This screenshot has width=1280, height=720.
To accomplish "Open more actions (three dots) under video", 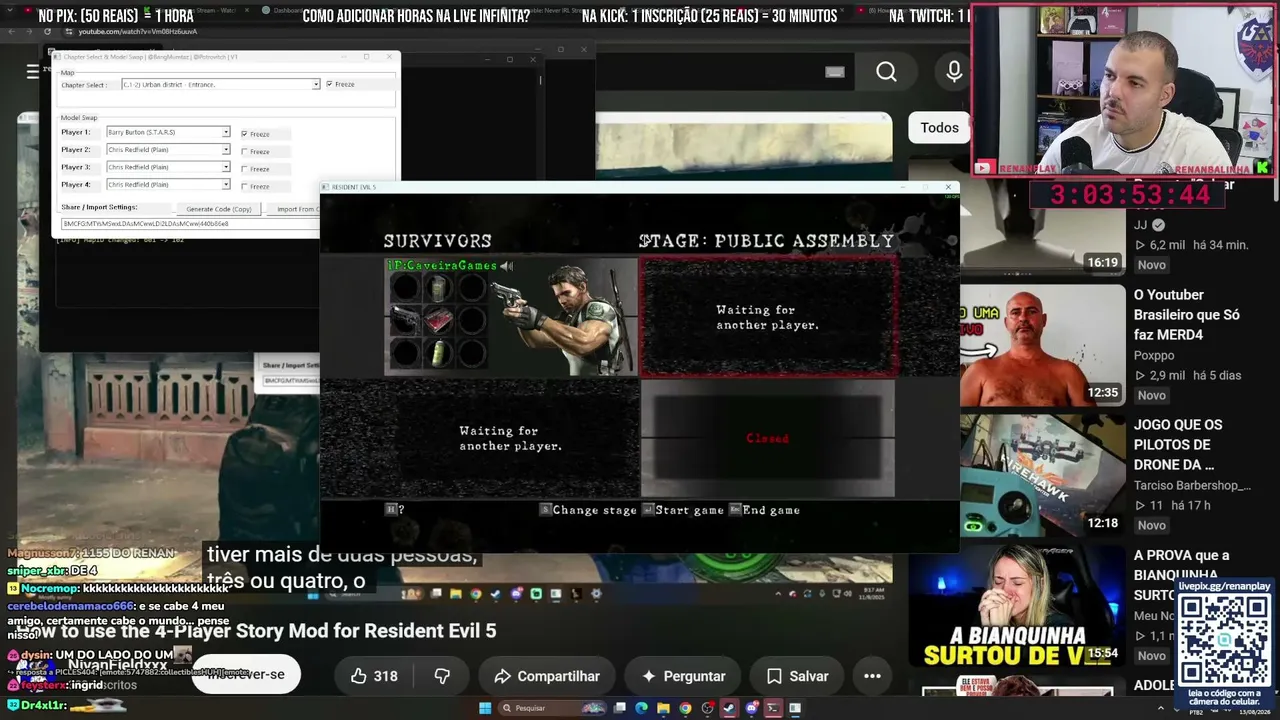I will click(872, 676).
